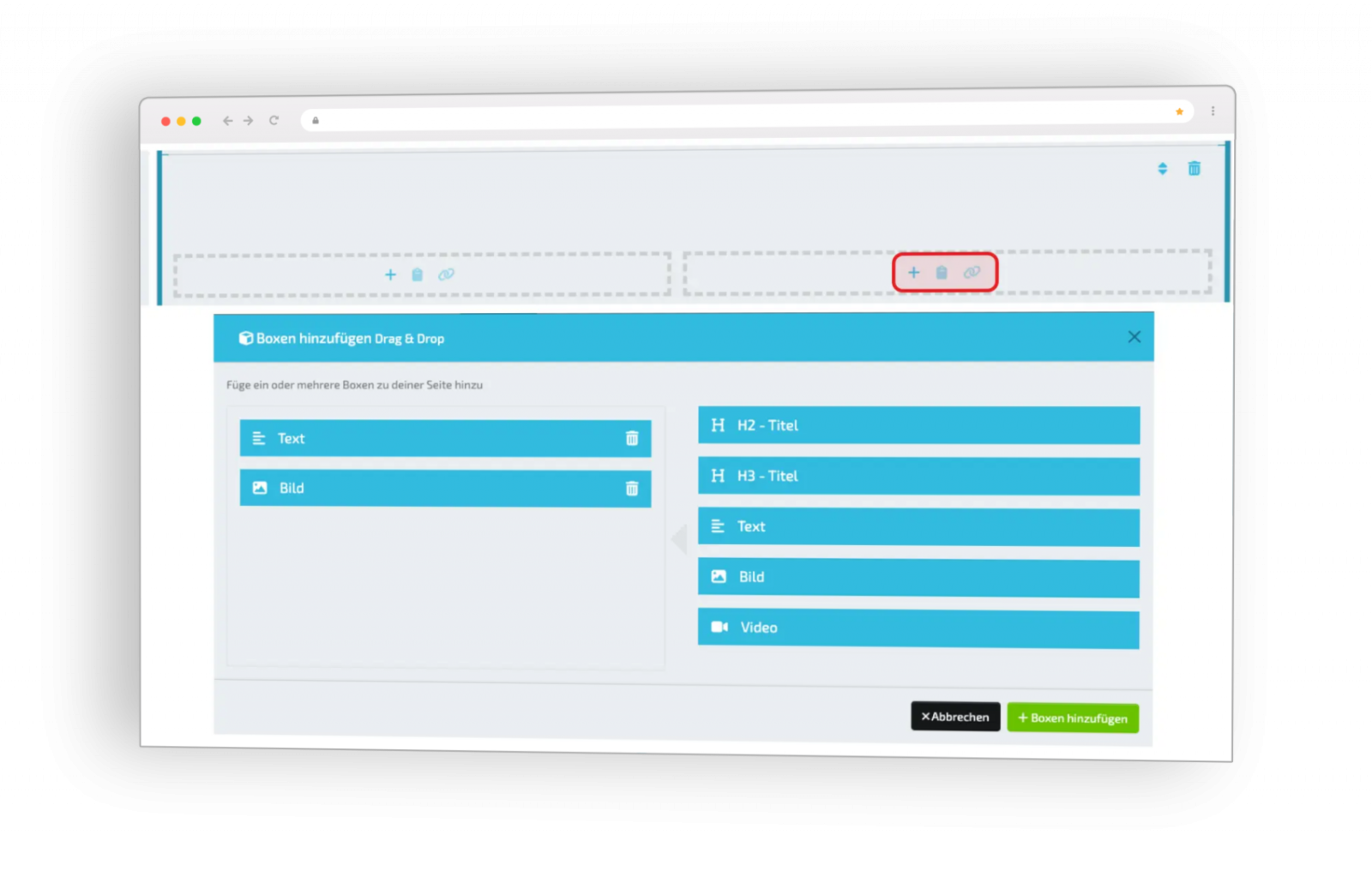The width and height of the screenshot is (1372, 871).
Task: Click the plus icon in left column
Action: (x=390, y=275)
